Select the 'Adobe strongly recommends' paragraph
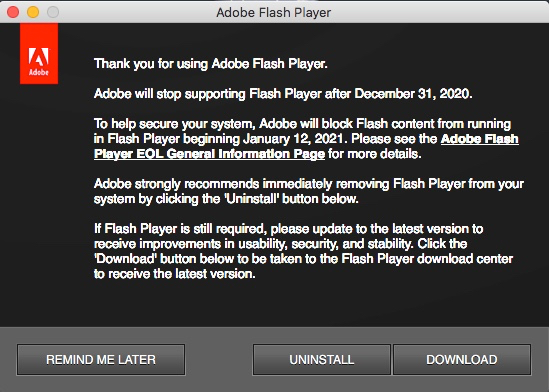Image resolution: width=549 pixels, height=392 pixels. click(309, 191)
